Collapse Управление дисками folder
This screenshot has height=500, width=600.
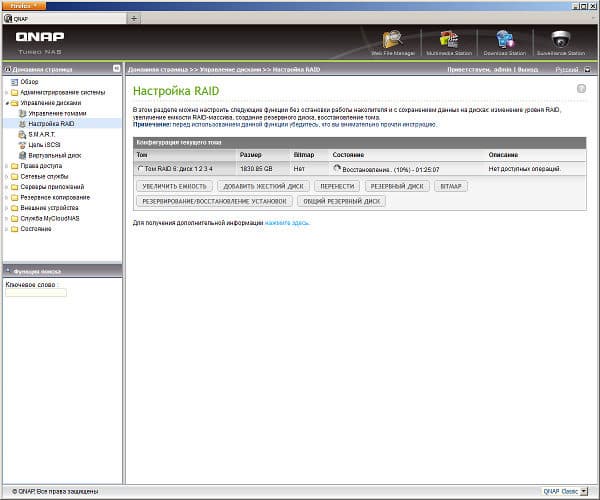(7, 103)
